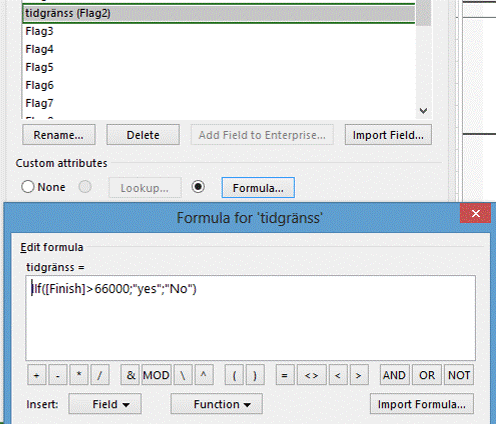Click the Delete button

click(143, 135)
